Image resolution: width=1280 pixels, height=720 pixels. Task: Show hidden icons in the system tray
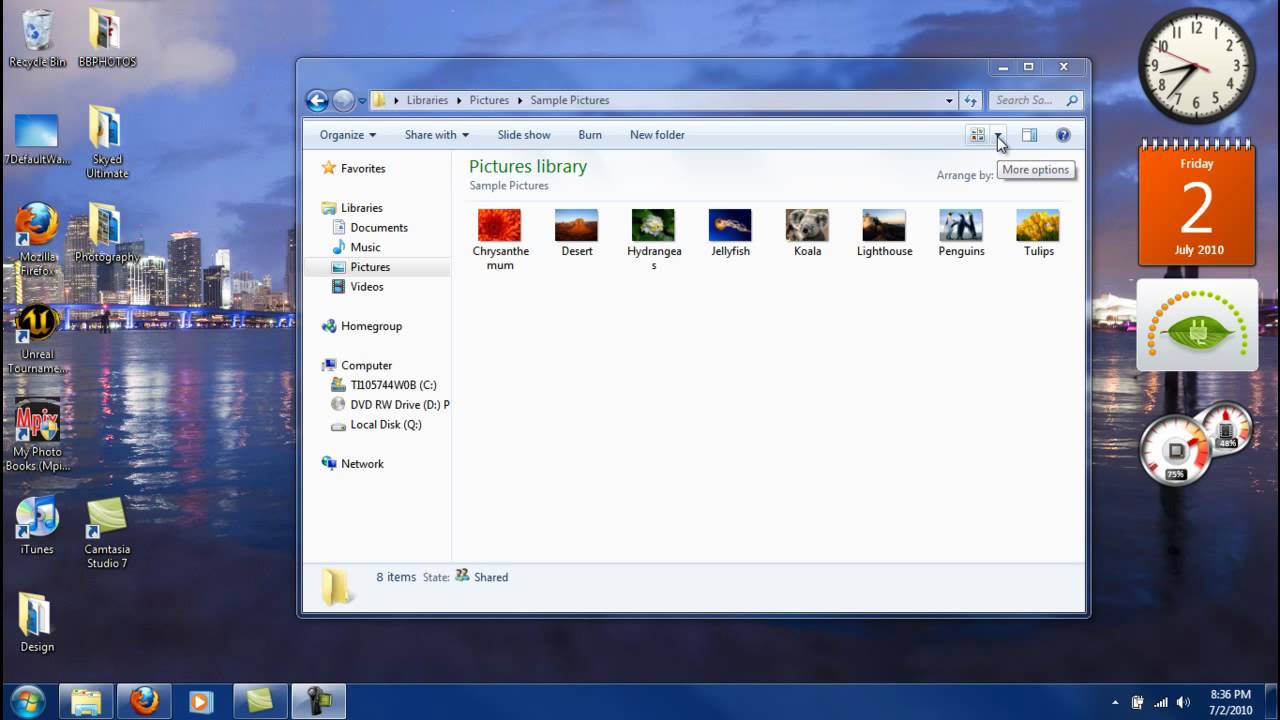click(1116, 702)
